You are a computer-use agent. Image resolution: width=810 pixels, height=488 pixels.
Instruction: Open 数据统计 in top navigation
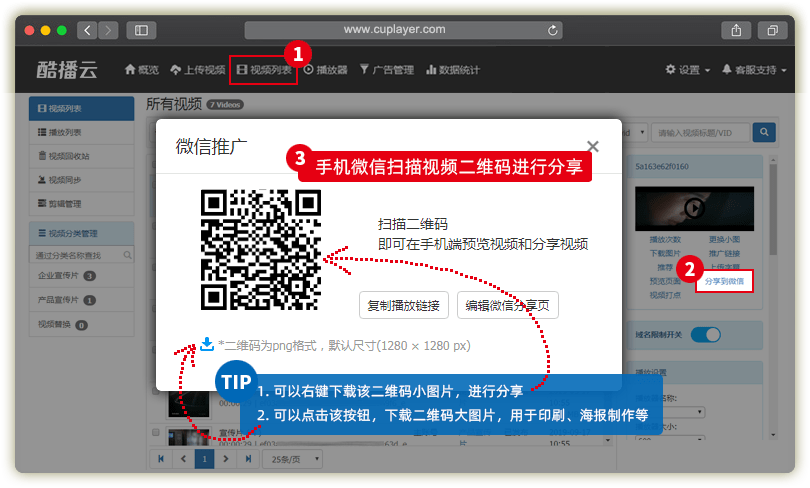click(453, 70)
